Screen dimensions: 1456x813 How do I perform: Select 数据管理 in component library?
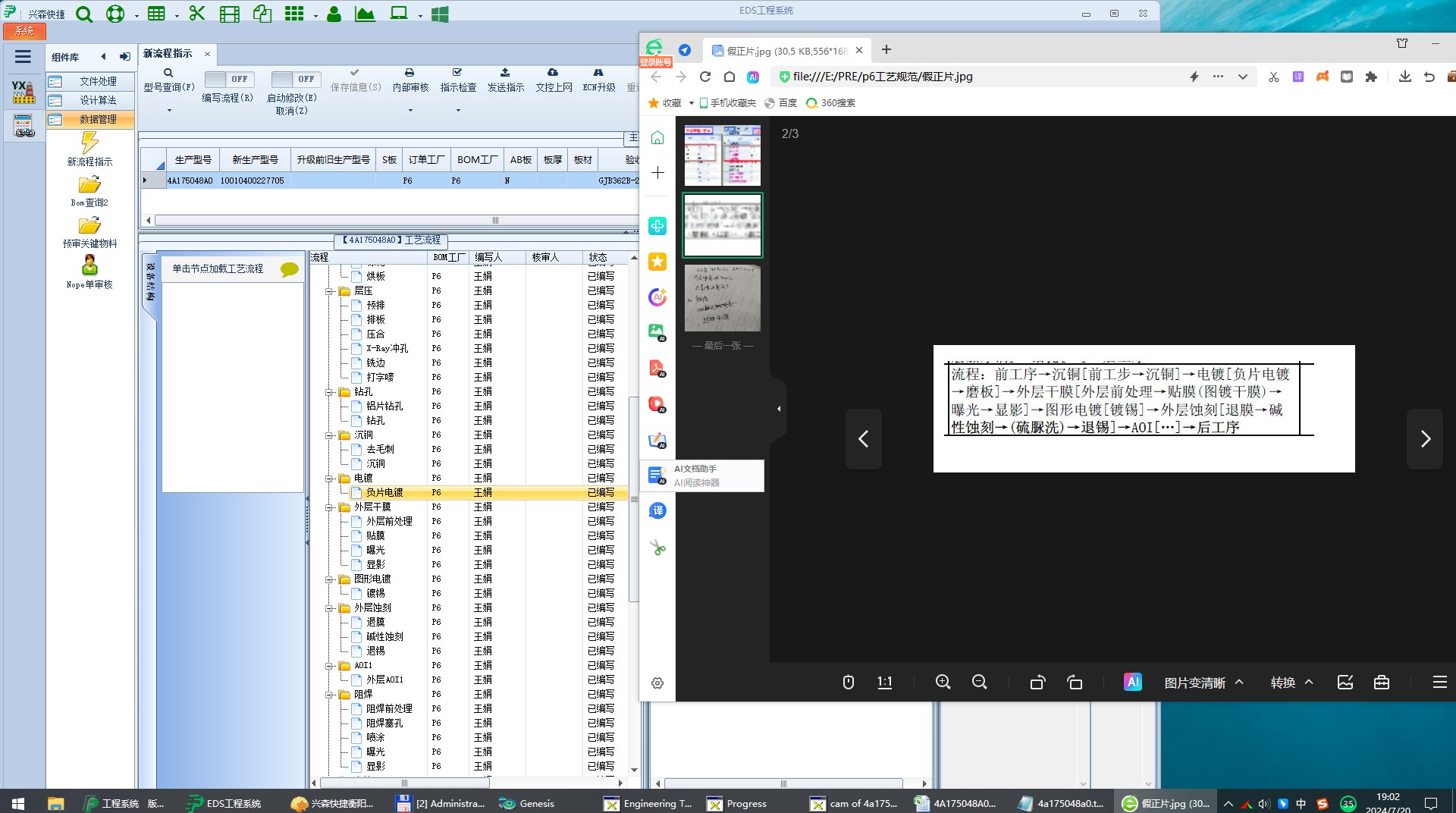pos(91,119)
